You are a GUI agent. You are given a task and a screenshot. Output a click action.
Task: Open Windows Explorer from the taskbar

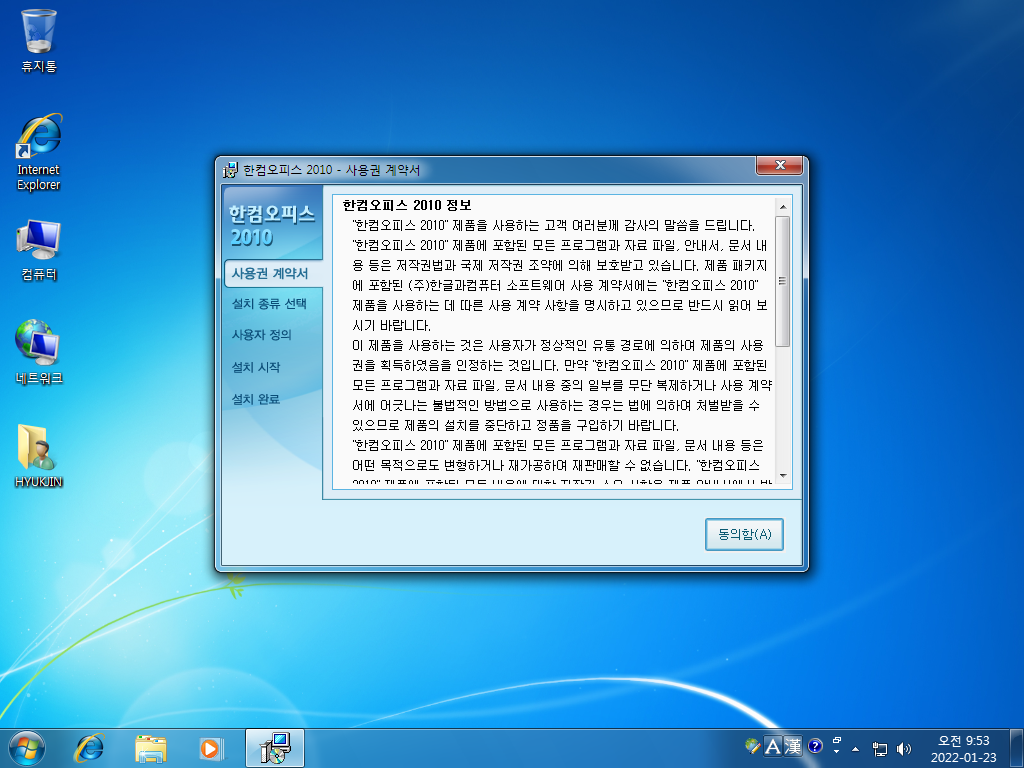[x=150, y=748]
